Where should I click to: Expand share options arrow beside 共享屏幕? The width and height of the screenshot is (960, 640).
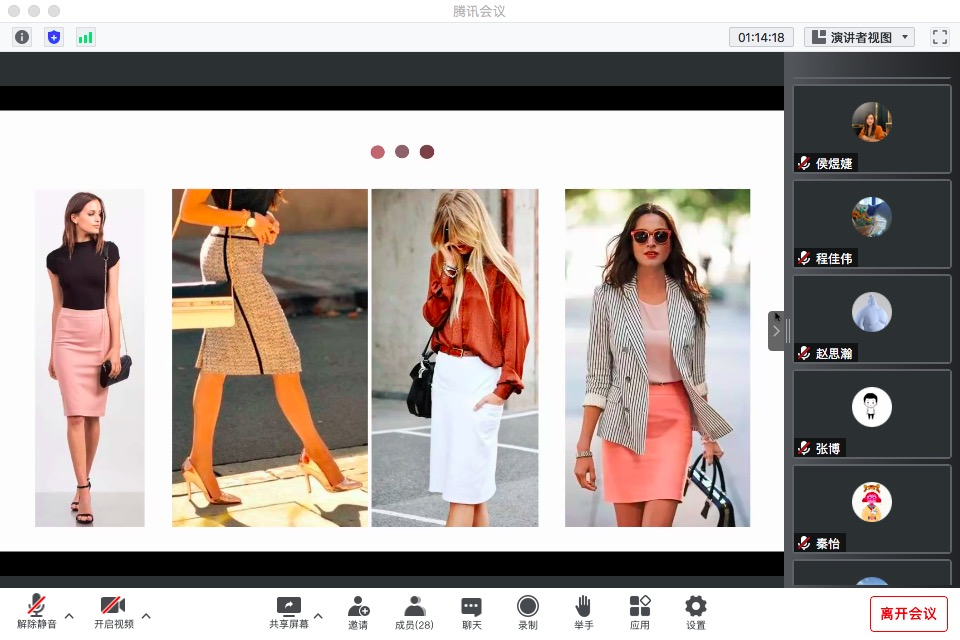(318, 615)
